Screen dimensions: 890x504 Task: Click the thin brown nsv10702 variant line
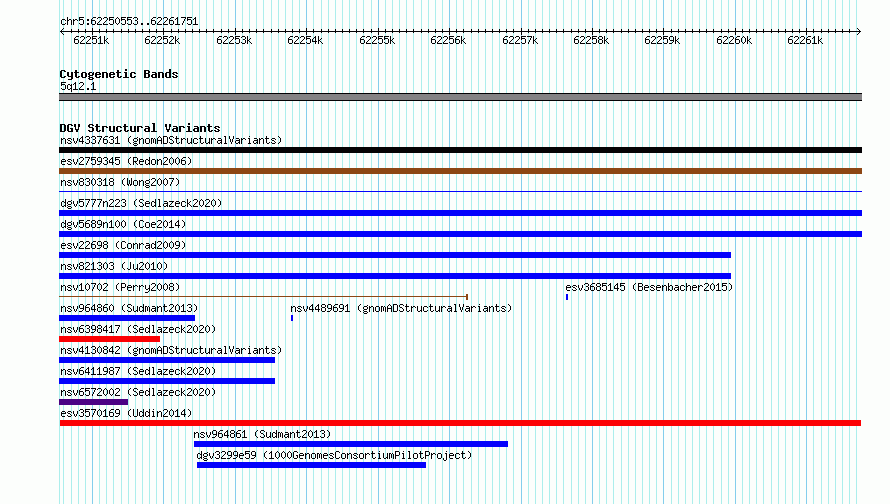(x=263, y=296)
